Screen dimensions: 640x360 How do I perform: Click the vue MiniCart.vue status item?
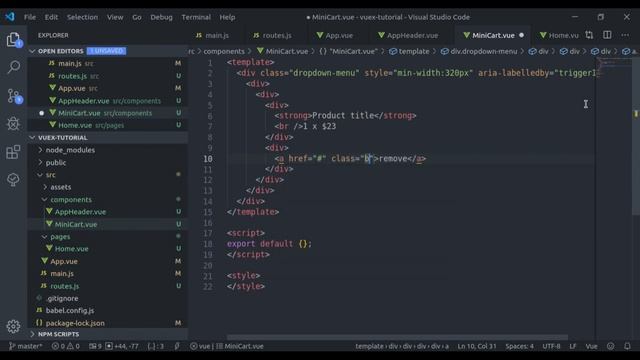(x=227, y=346)
